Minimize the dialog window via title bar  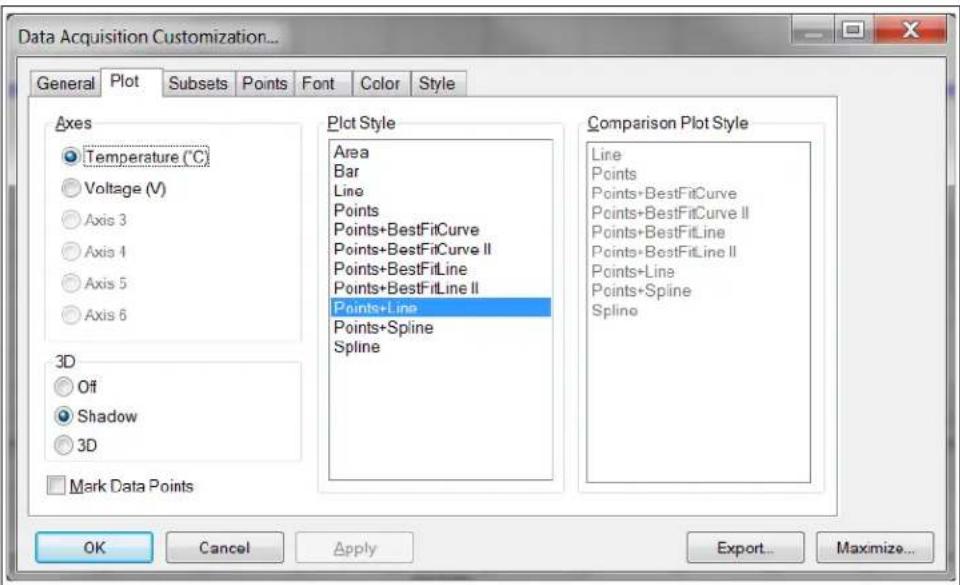pos(812,29)
